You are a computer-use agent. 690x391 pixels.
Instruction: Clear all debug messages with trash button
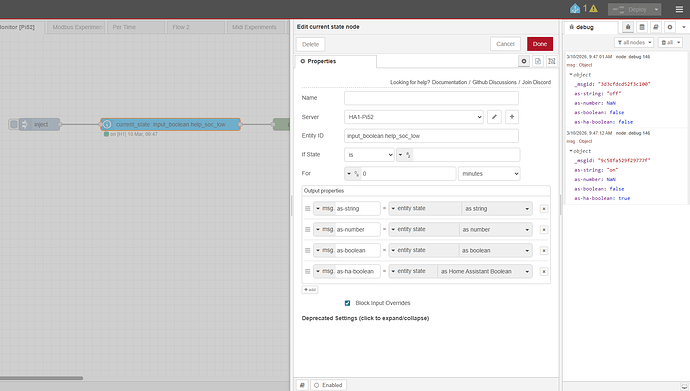(670, 43)
